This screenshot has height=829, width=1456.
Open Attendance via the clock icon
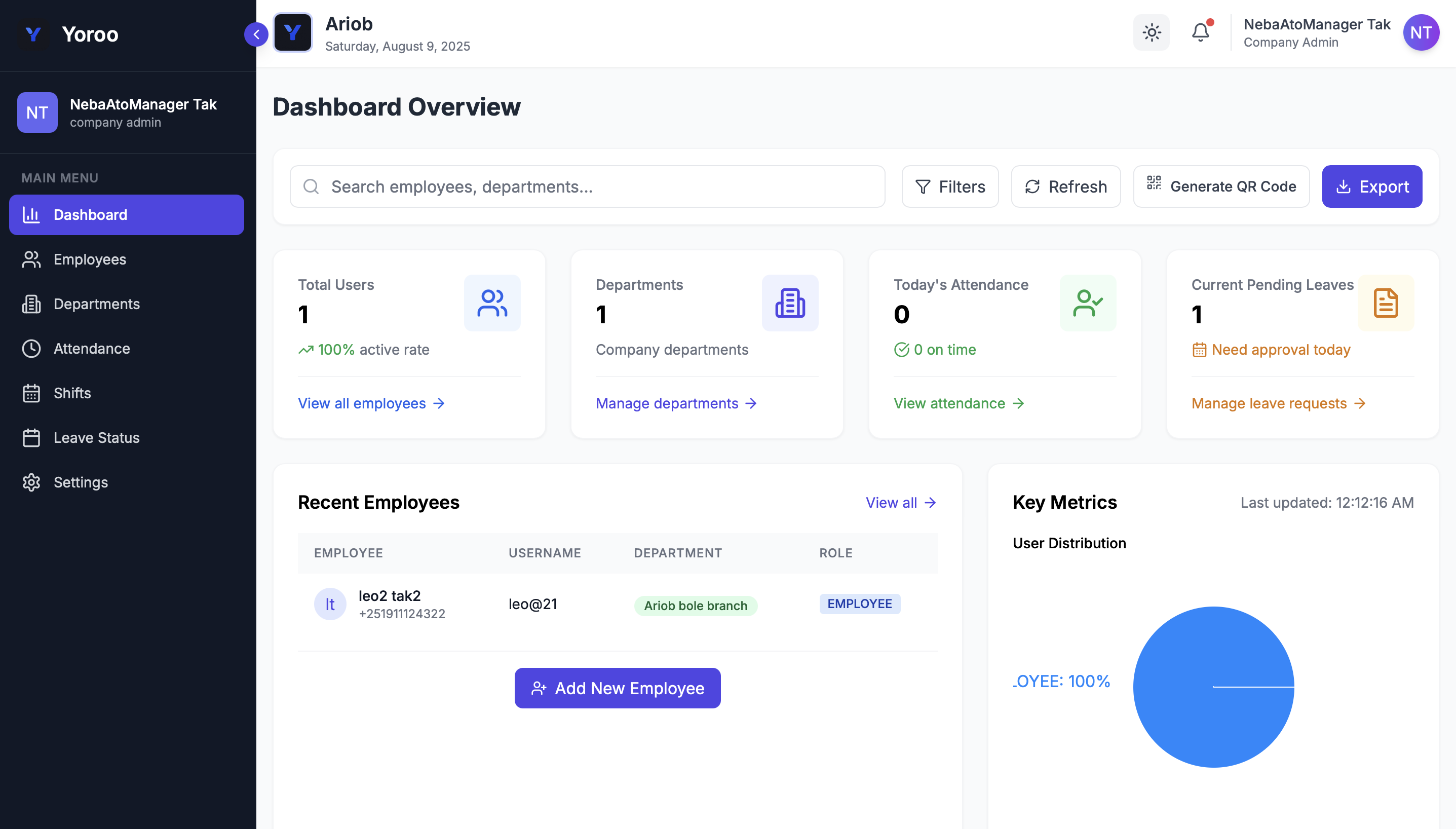click(x=31, y=349)
